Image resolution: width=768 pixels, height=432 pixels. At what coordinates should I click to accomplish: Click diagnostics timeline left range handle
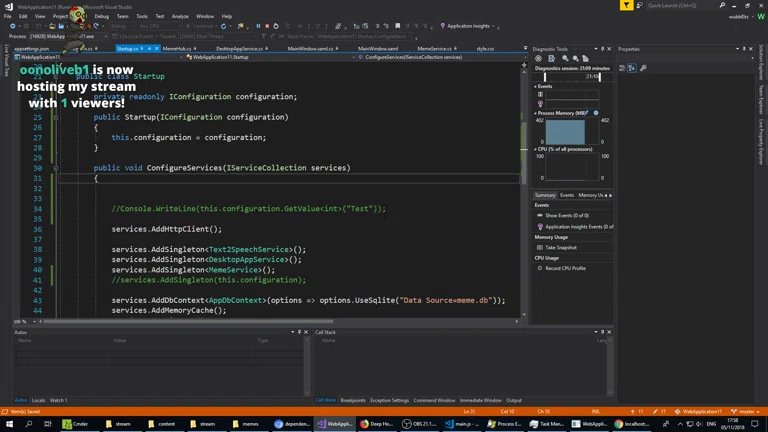(545, 77)
